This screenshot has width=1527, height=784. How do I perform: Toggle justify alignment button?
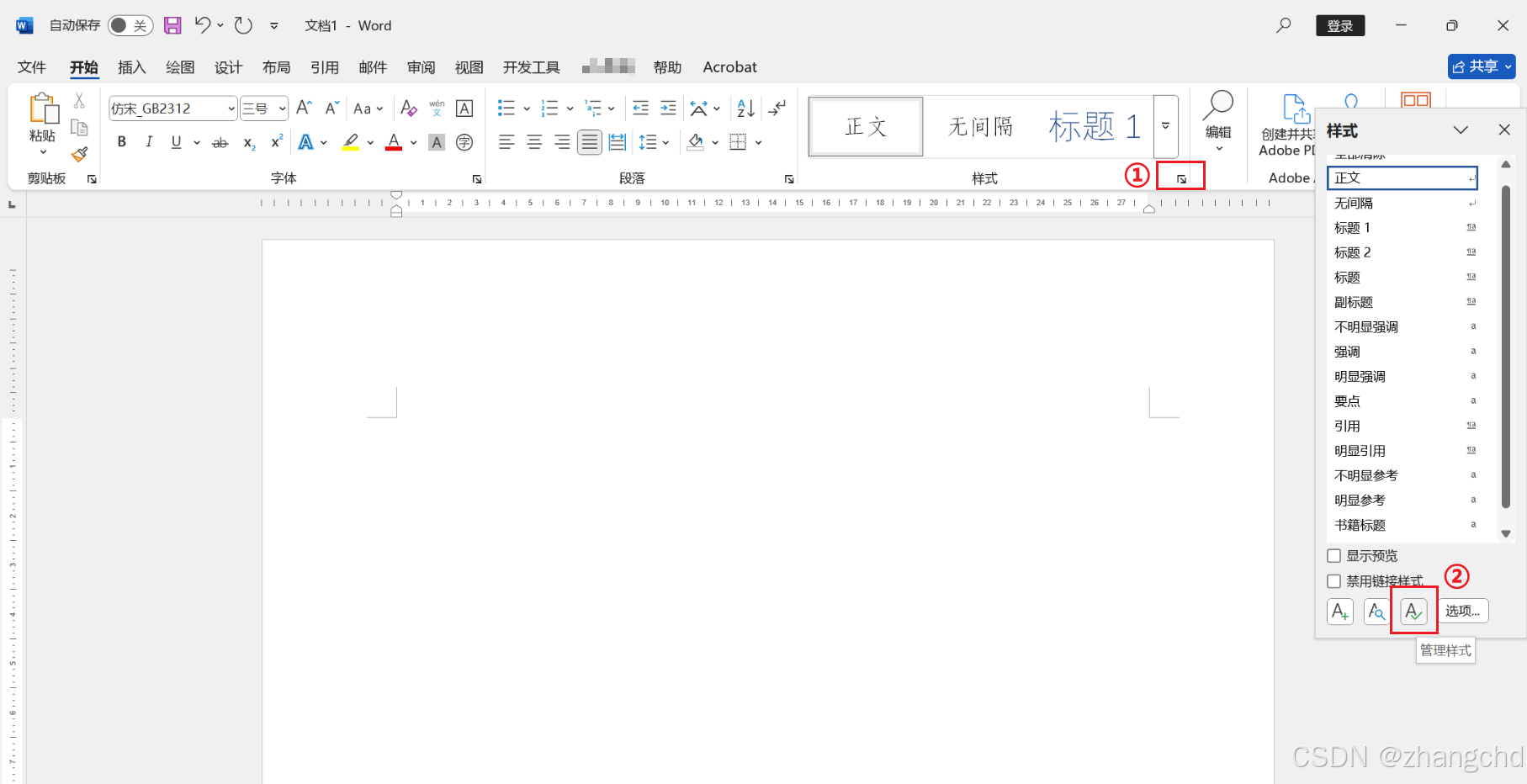[590, 142]
